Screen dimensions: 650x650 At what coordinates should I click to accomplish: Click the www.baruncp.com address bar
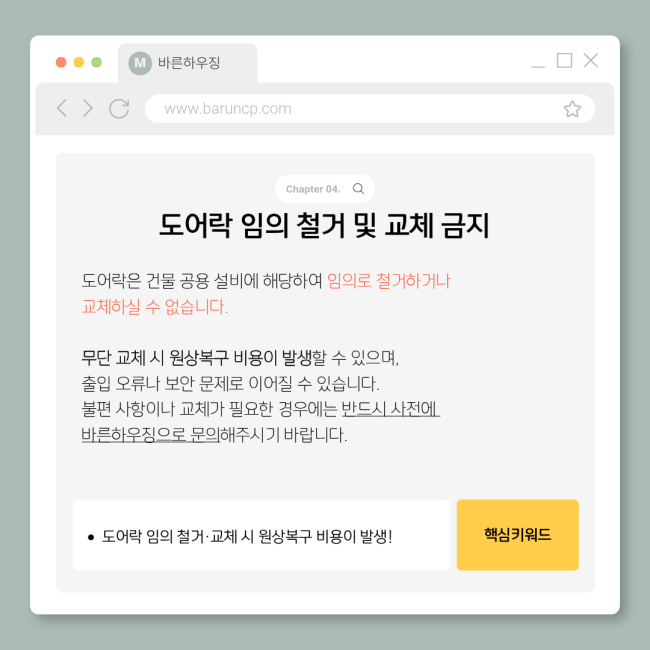370,109
